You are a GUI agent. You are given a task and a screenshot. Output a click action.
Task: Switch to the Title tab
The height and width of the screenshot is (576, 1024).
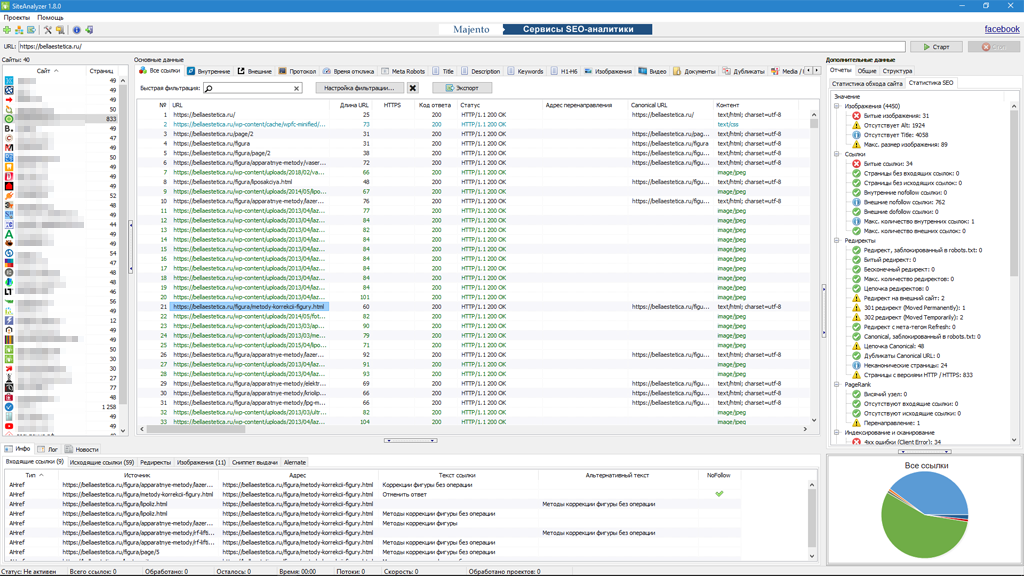coord(443,71)
